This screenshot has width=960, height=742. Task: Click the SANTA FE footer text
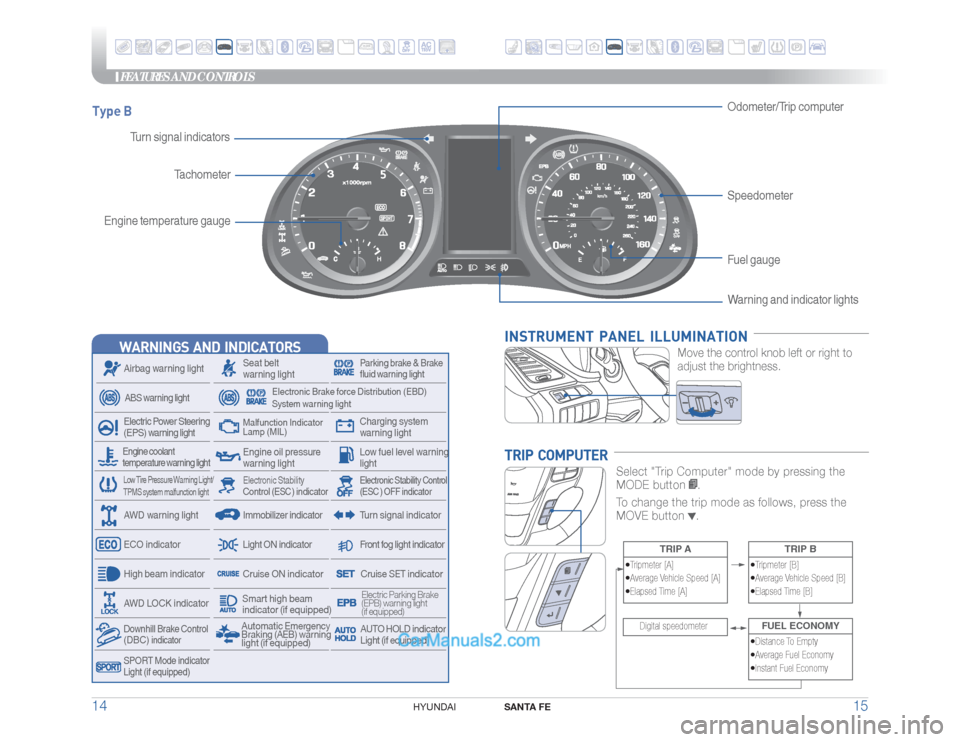[527, 706]
